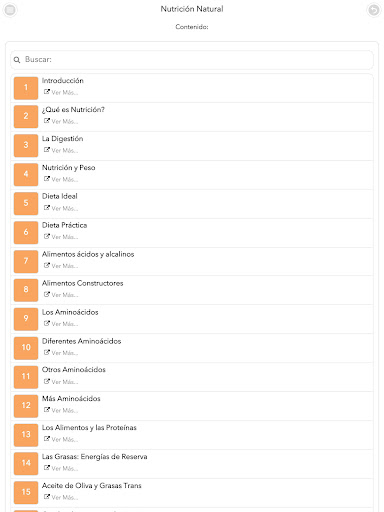The image size is (384, 512).
Task: Open the orange number 12 tile
Action: (x=26, y=405)
